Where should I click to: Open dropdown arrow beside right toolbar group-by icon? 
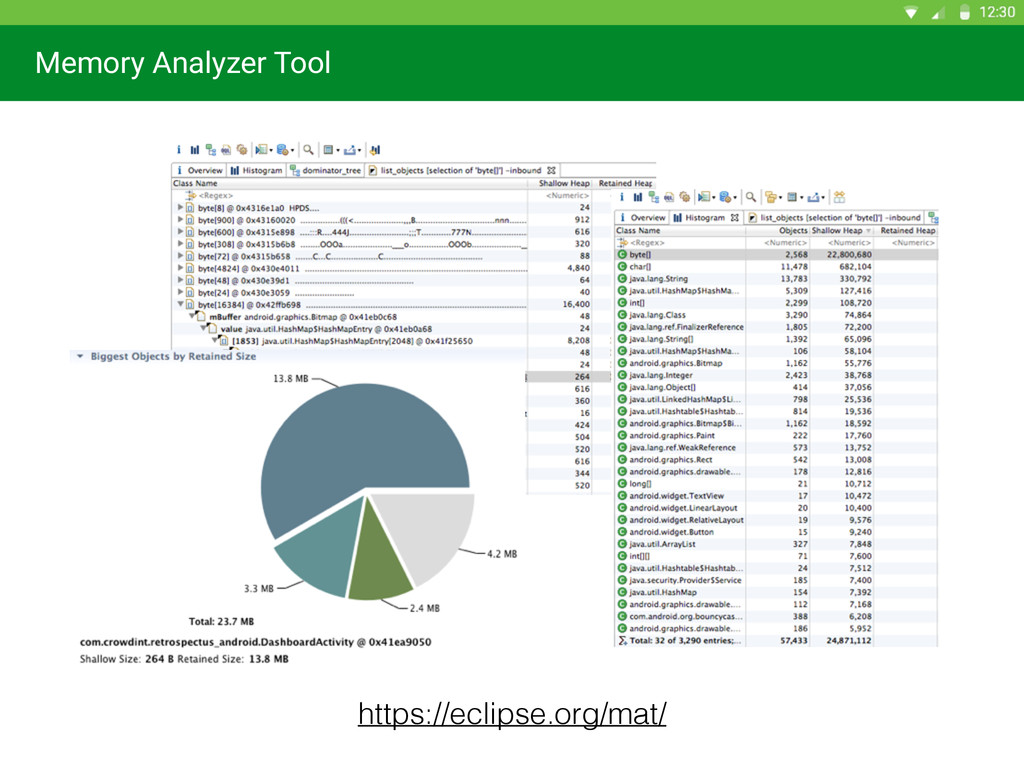coord(780,198)
